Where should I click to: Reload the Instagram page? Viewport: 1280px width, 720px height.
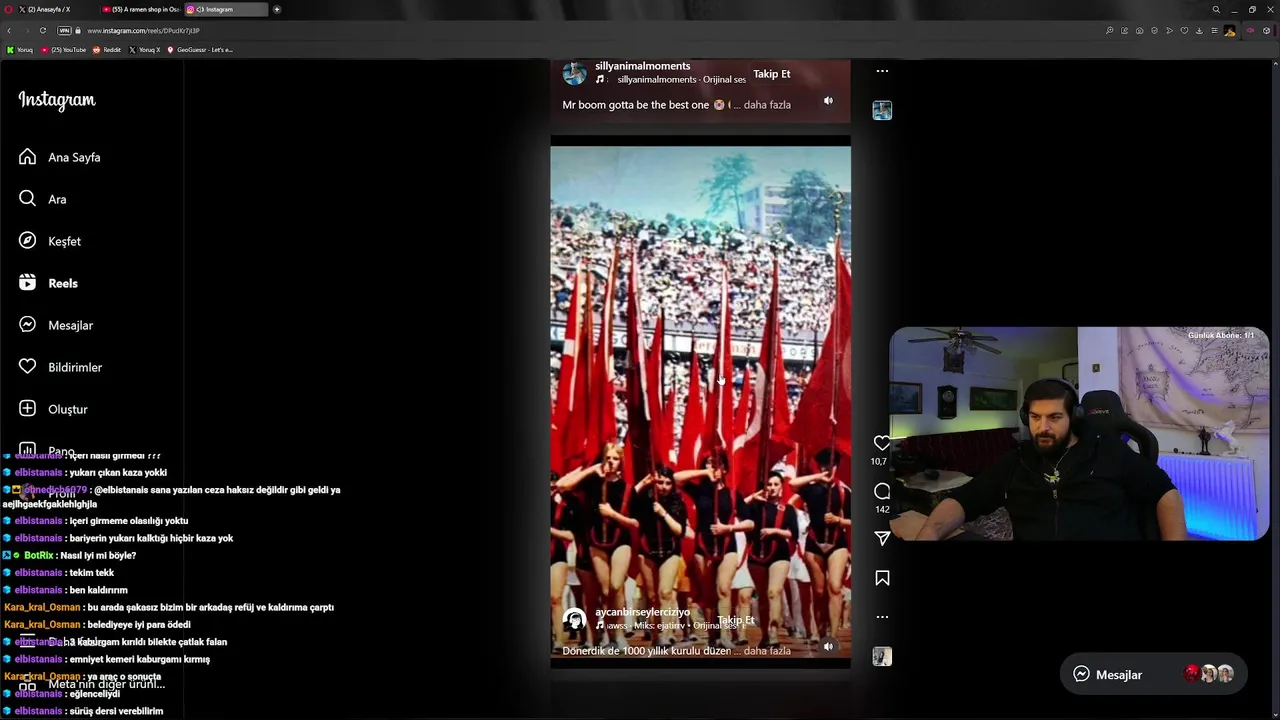43,31
